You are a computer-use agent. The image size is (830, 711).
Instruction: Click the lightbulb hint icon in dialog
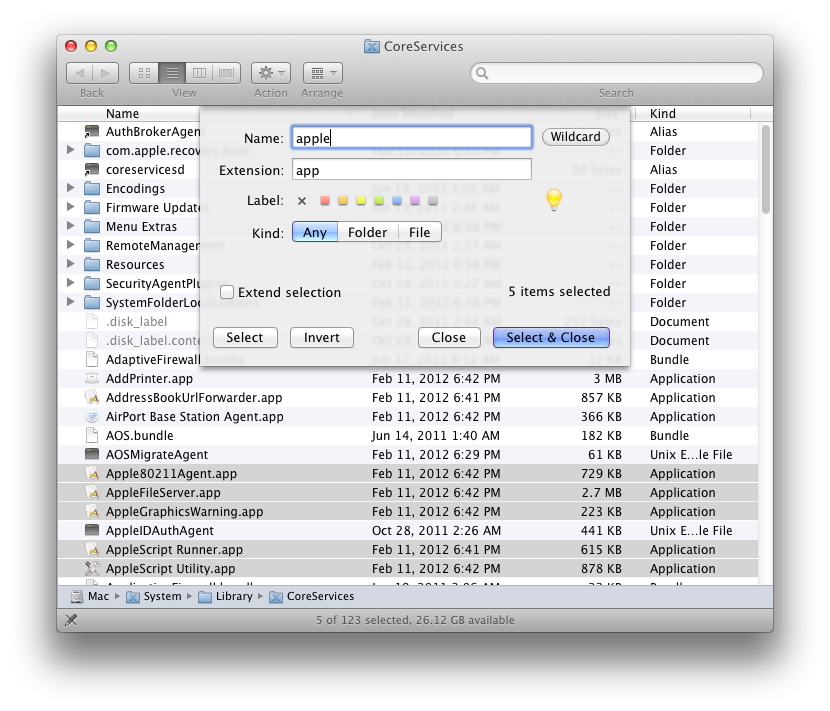point(553,199)
